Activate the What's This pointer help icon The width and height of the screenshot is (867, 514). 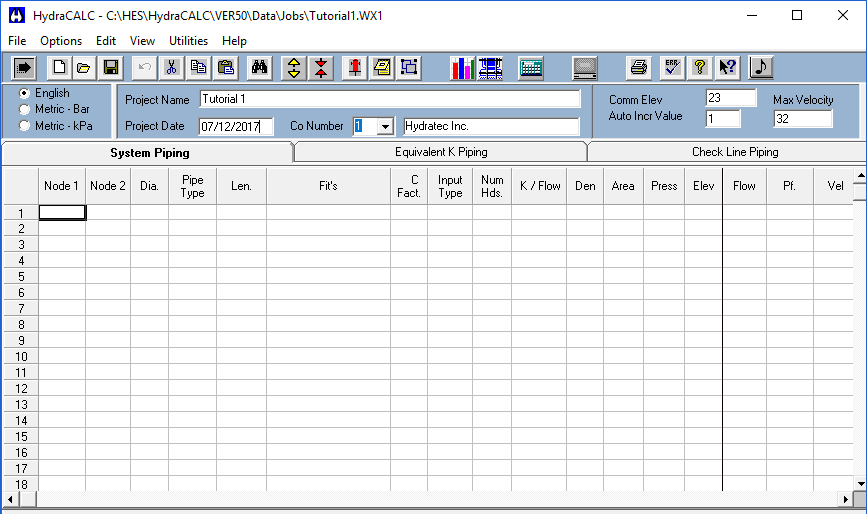(727, 68)
